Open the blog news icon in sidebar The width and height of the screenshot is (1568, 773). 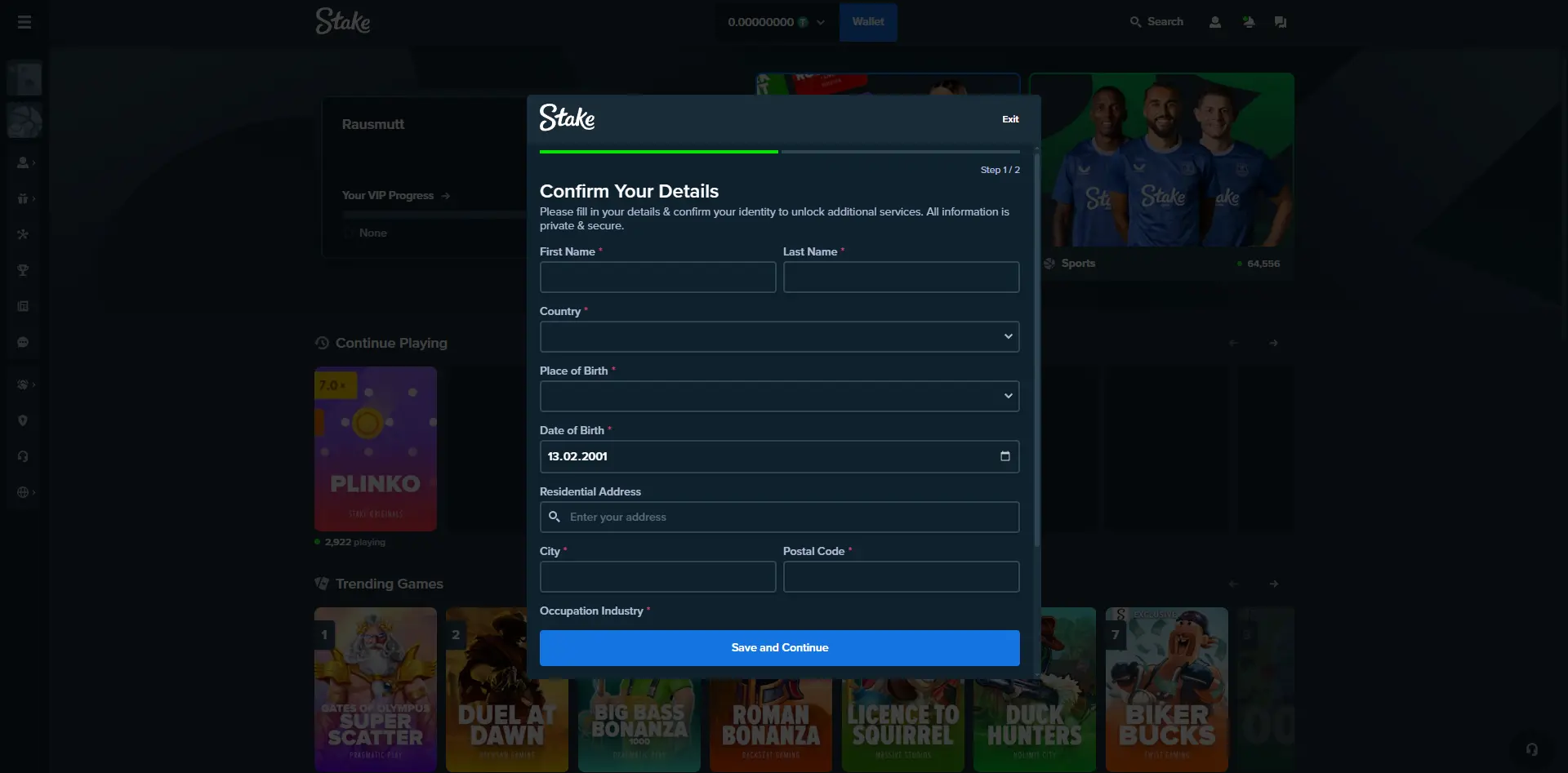[23, 306]
